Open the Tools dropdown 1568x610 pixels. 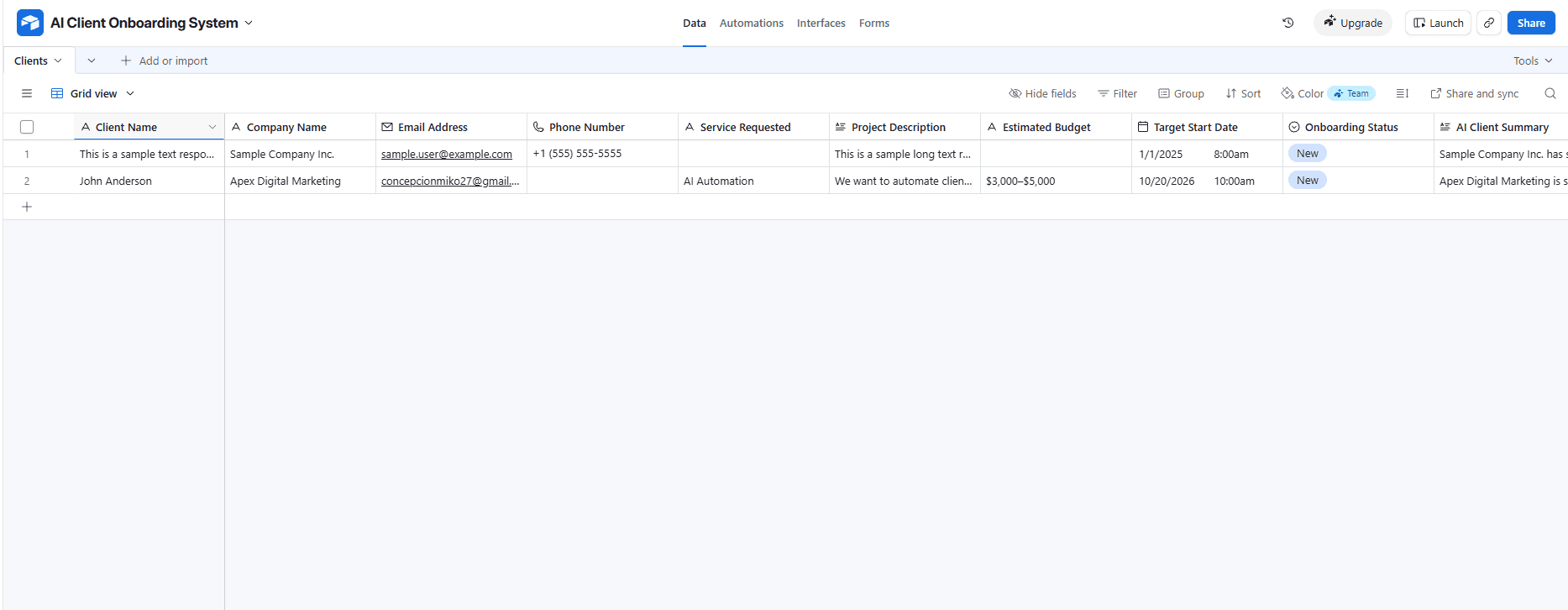click(x=1533, y=60)
